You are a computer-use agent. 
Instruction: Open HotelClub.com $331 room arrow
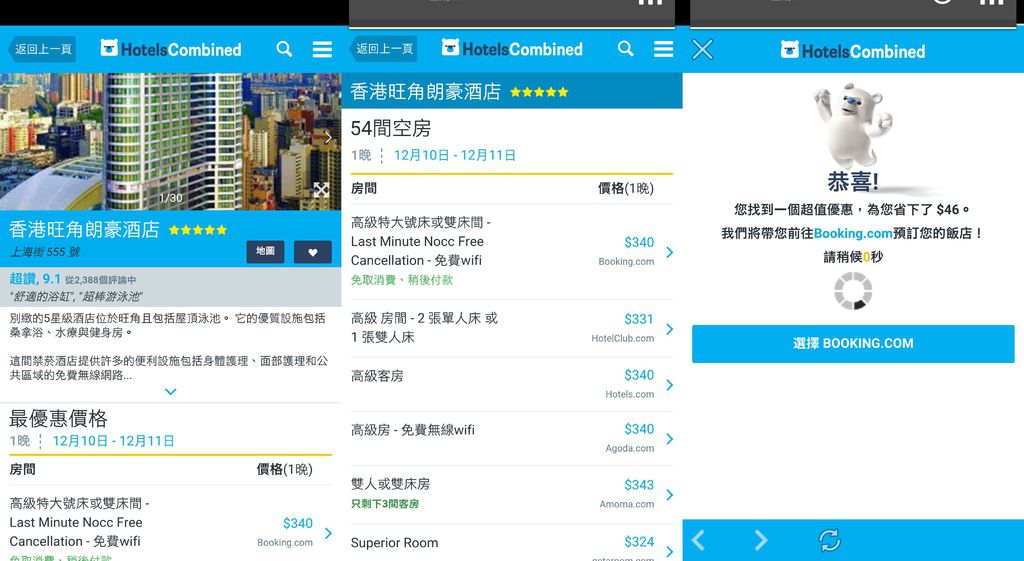[669, 329]
